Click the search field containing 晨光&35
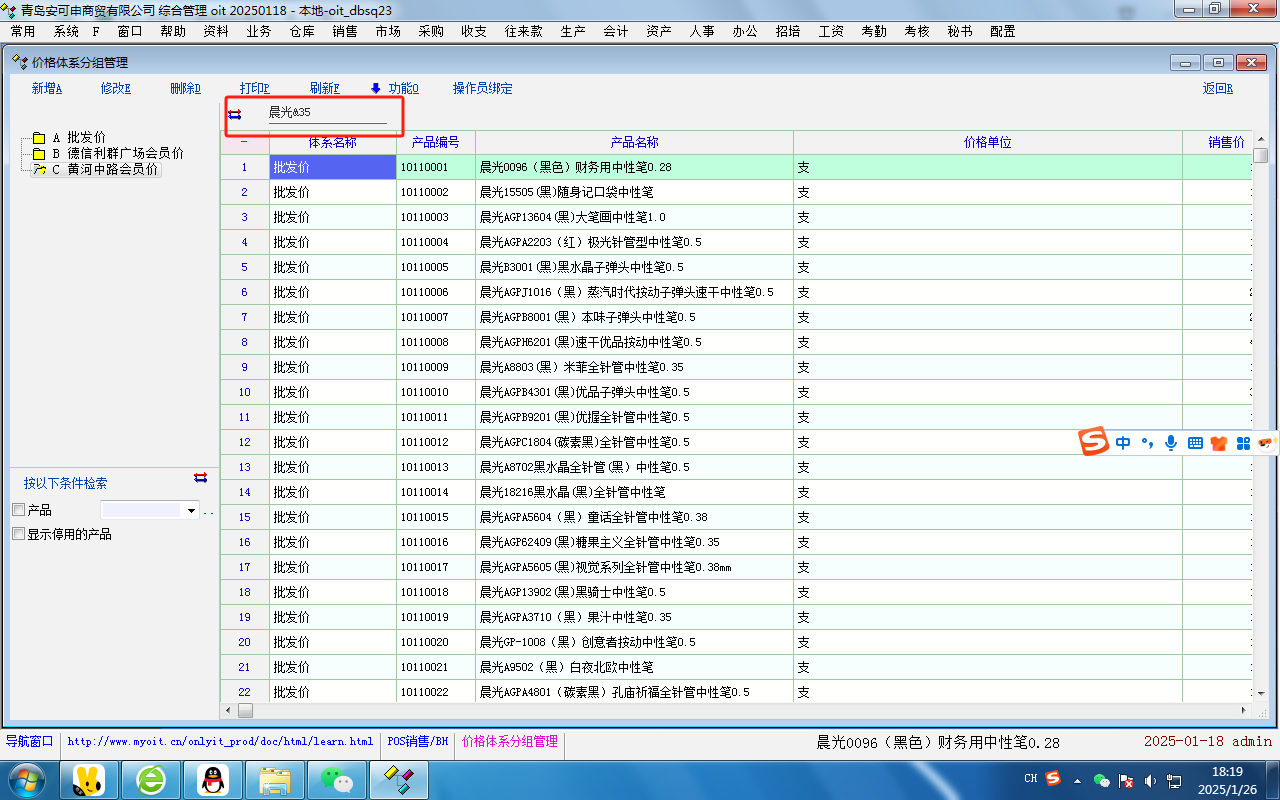This screenshot has width=1280, height=800. pyautogui.click(x=325, y=113)
